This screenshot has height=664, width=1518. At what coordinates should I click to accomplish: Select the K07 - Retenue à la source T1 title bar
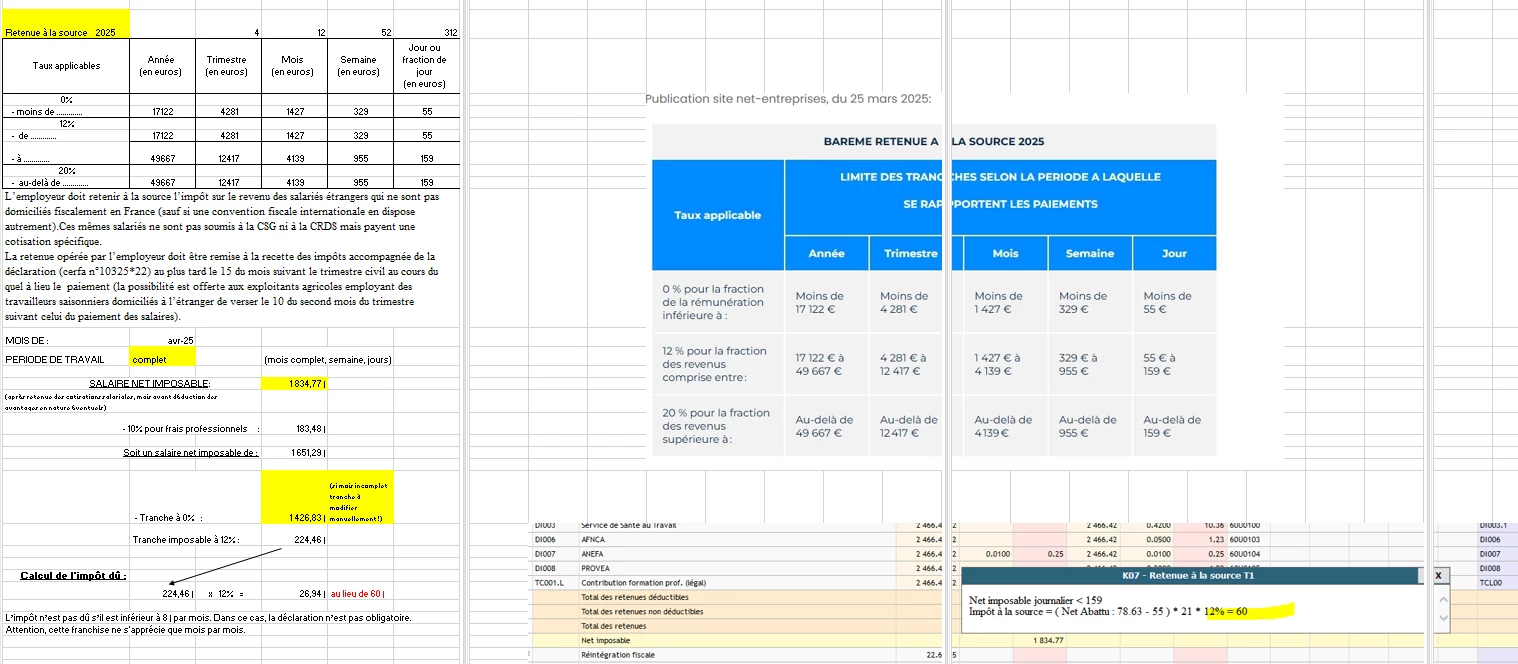[x=1188, y=576]
